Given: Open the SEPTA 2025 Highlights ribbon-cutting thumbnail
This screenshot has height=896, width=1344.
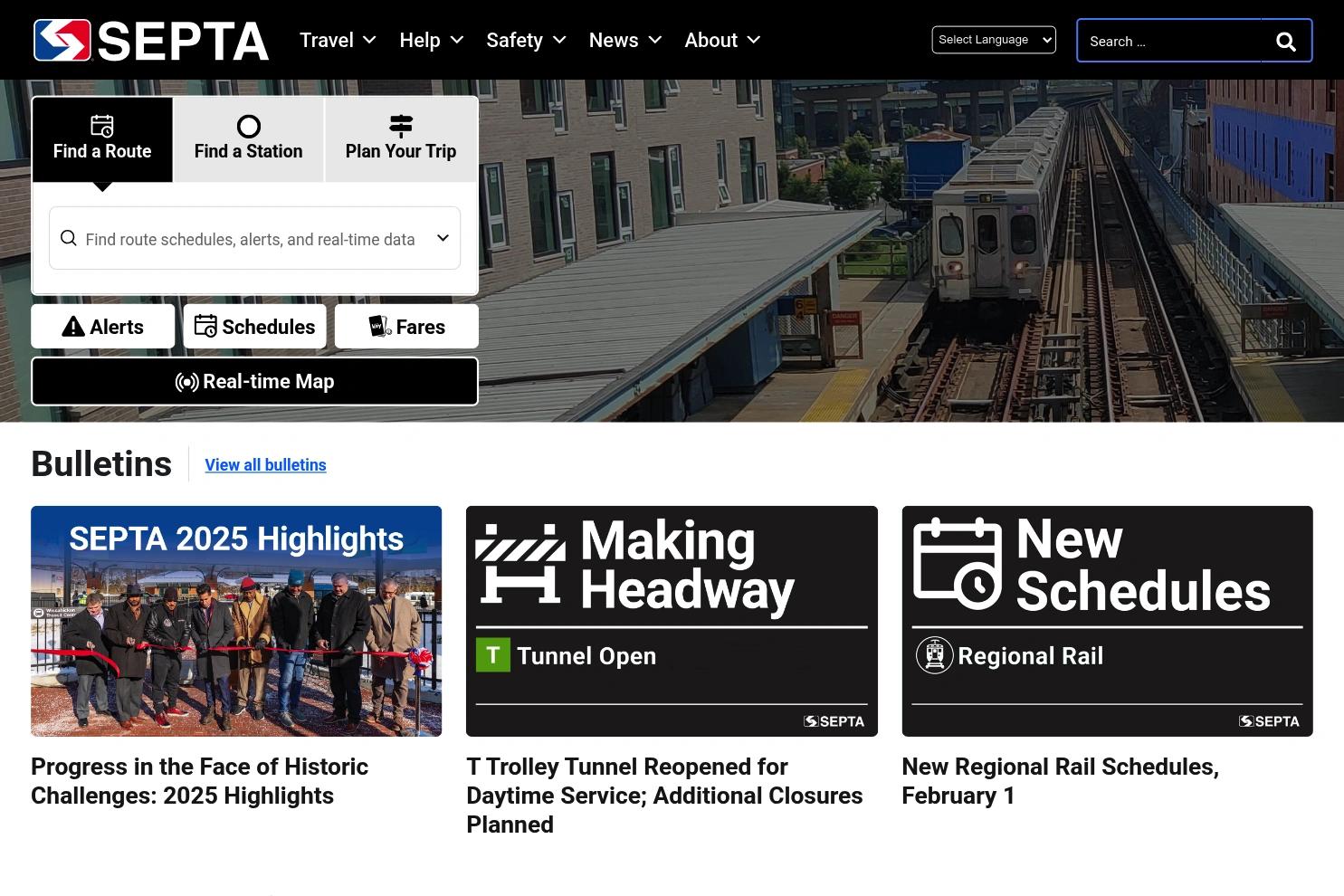Looking at the screenshot, I should click(236, 621).
